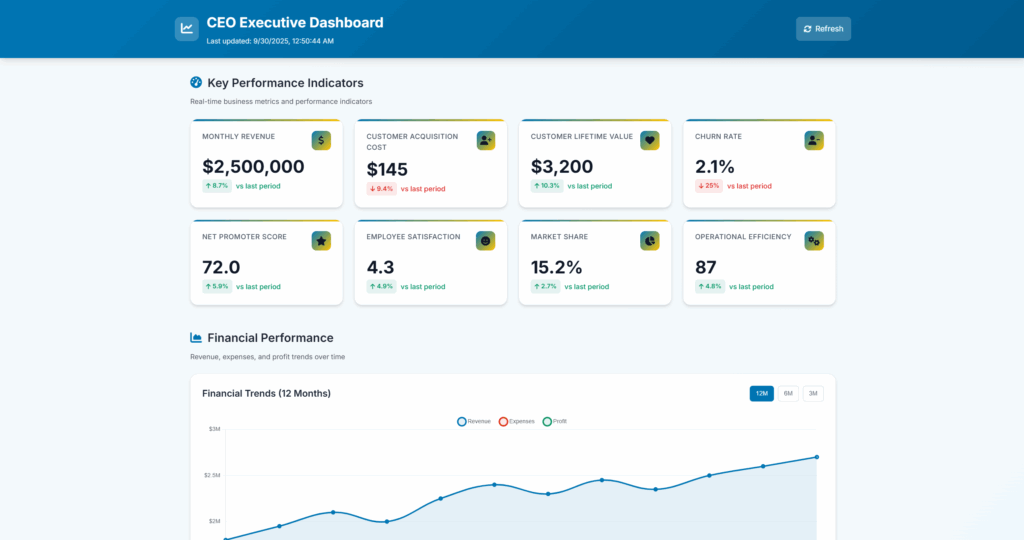Click the user-plus icon on Customer Acquisition Cost
The height and width of the screenshot is (540, 1024).
tap(485, 141)
